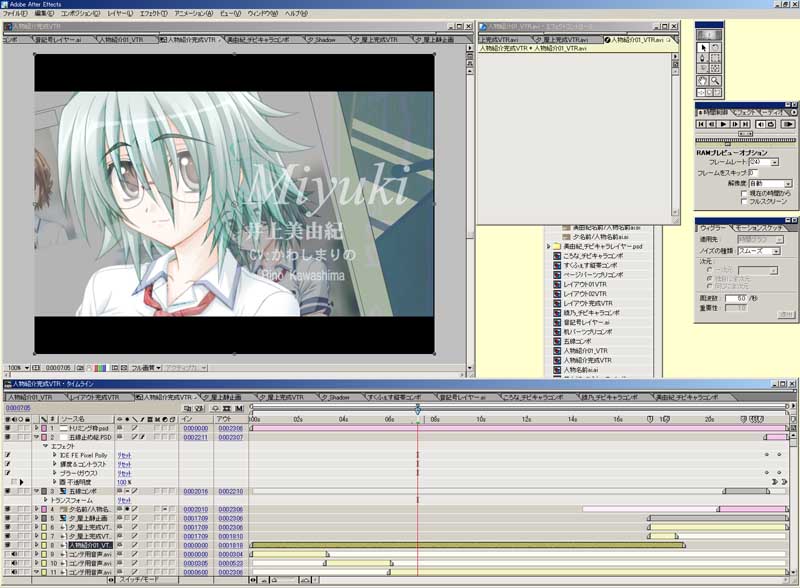Mute audio of layer 9 コンテ用音声.avi

pyautogui.click(x=14, y=554)
